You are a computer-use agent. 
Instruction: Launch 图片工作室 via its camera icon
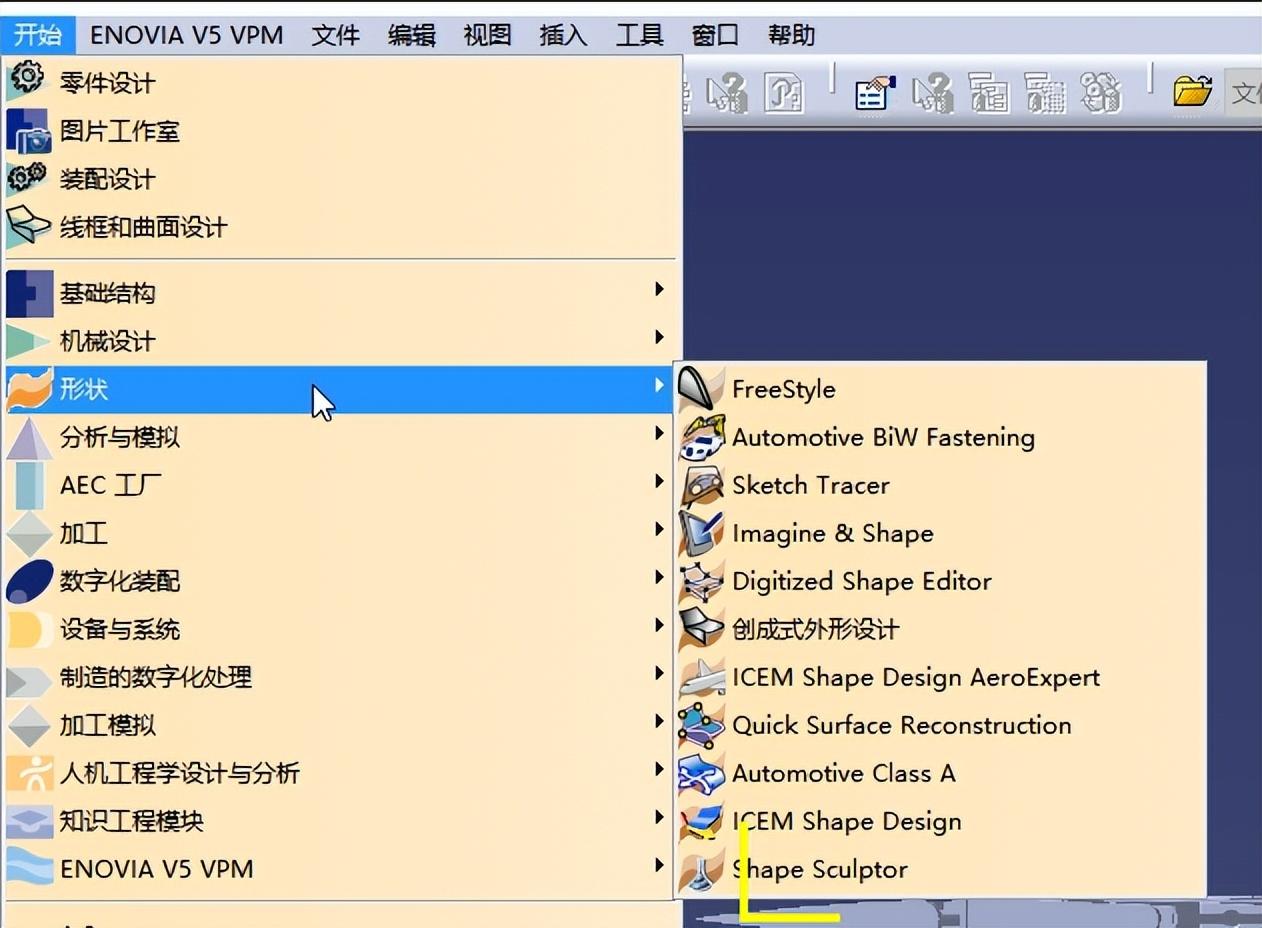click(x=28, y=130)
